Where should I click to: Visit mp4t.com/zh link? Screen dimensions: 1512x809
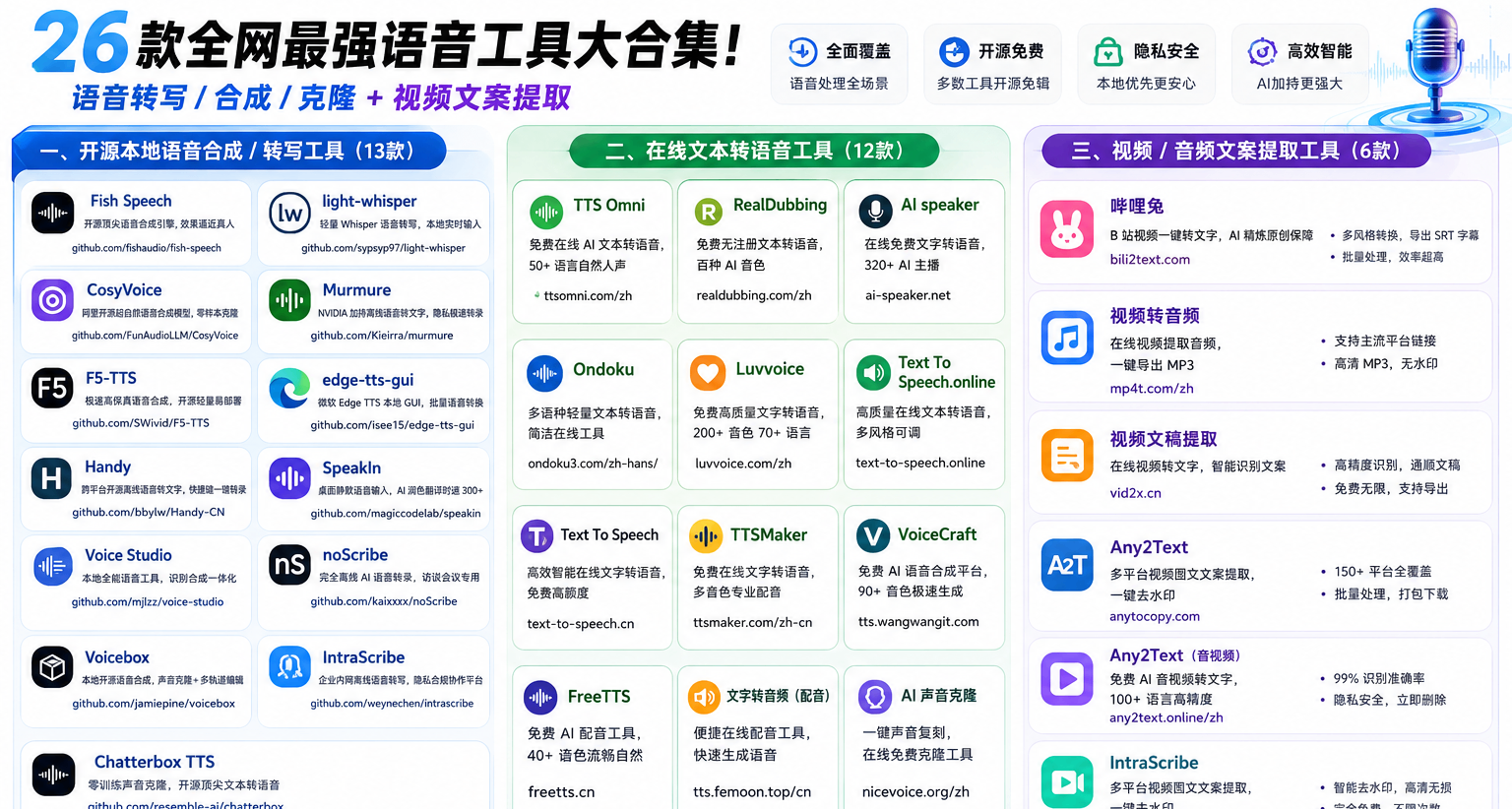click(1152, 389)
